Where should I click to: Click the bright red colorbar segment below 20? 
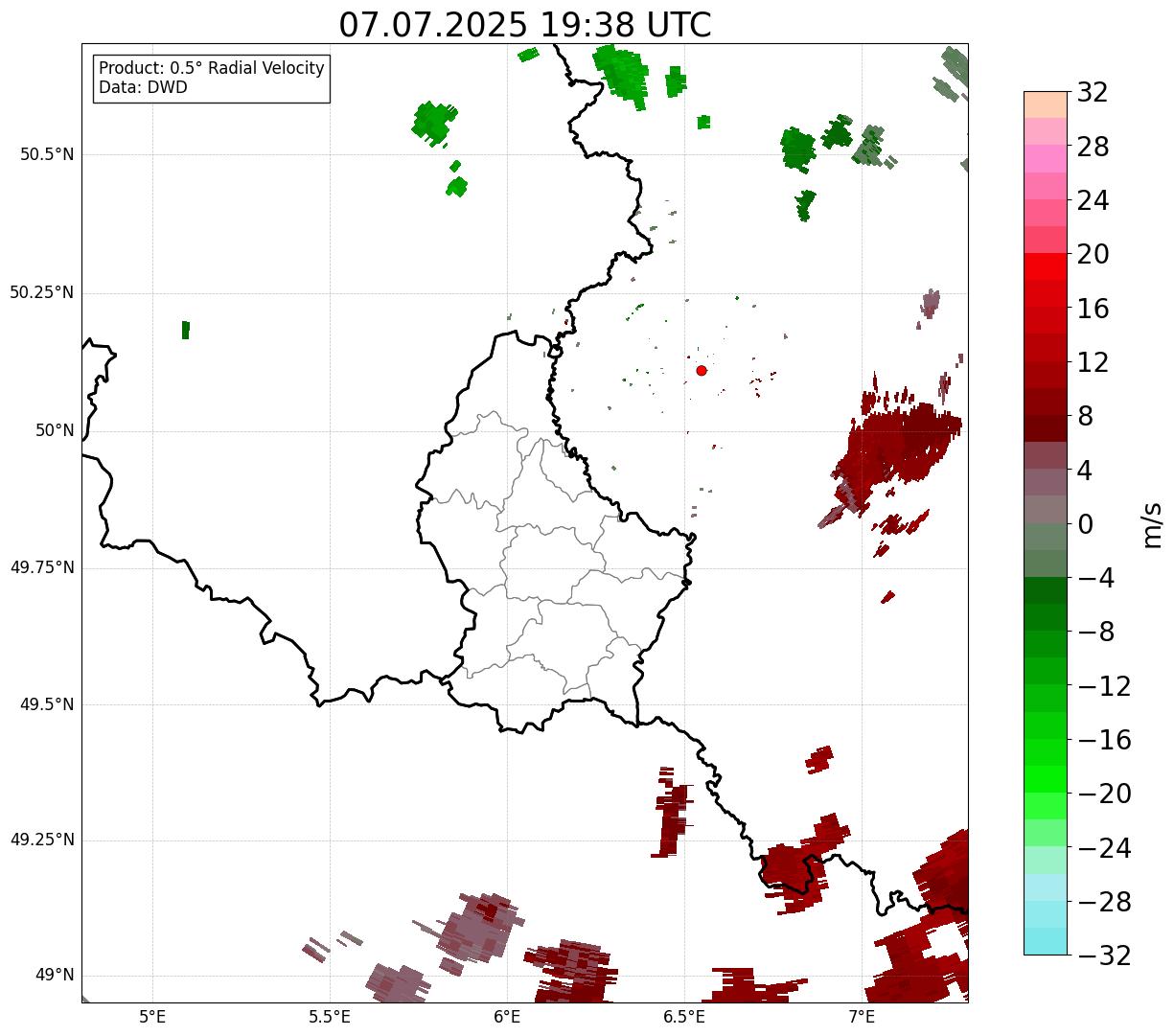pyautogui.click(x=1046, y=266)
